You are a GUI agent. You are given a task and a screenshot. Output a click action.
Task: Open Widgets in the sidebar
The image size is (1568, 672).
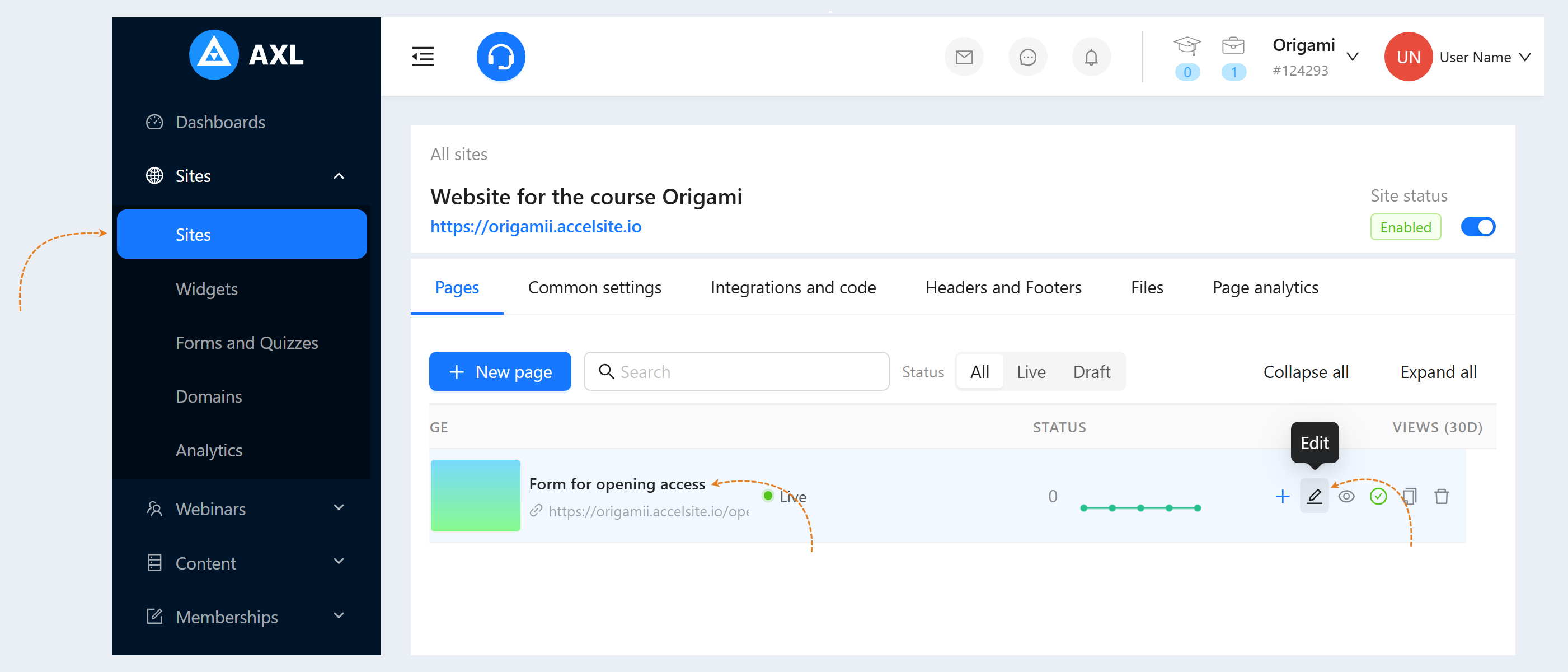pyautogui.click(x=206, y=288)
